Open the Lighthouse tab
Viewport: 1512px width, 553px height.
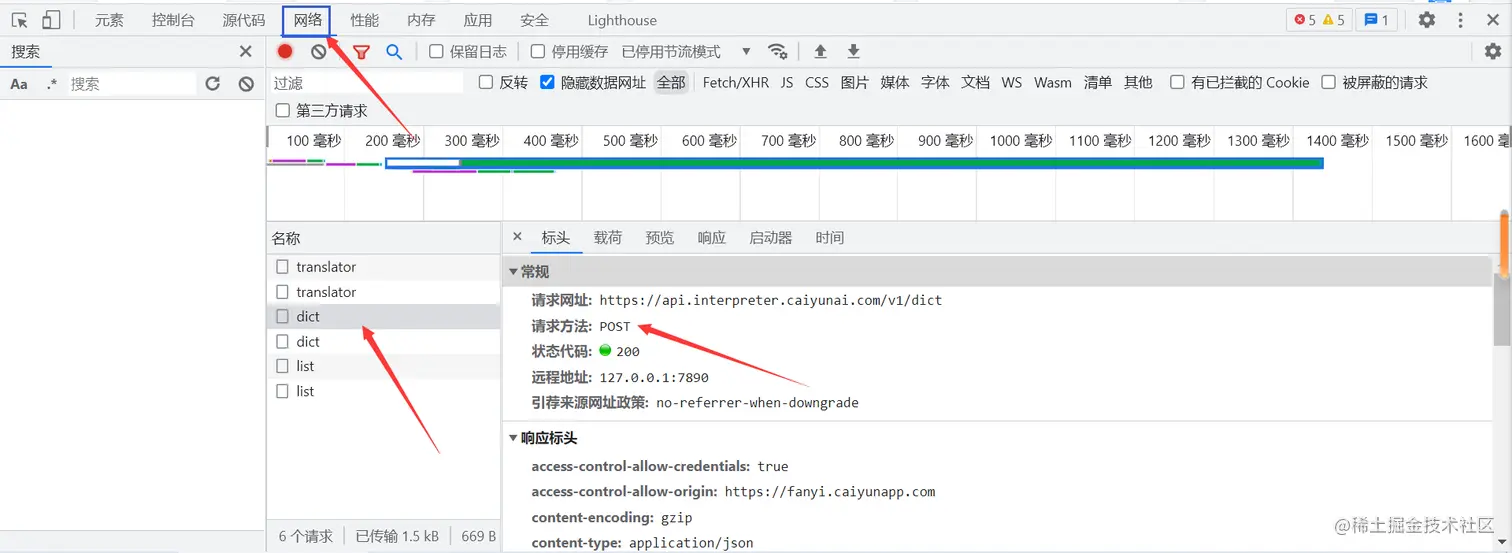[x=622, y=20]
